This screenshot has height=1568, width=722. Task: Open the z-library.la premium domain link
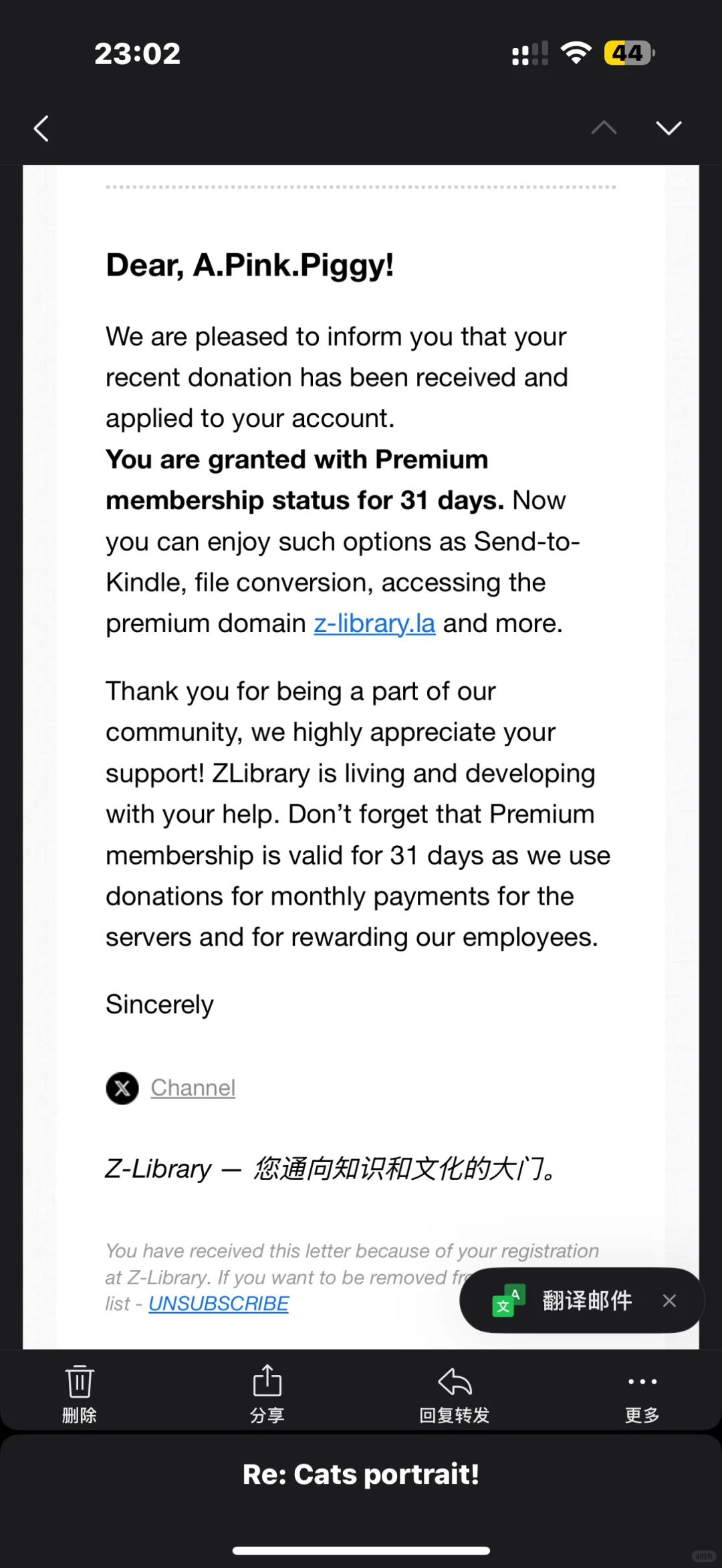point(374,623)
